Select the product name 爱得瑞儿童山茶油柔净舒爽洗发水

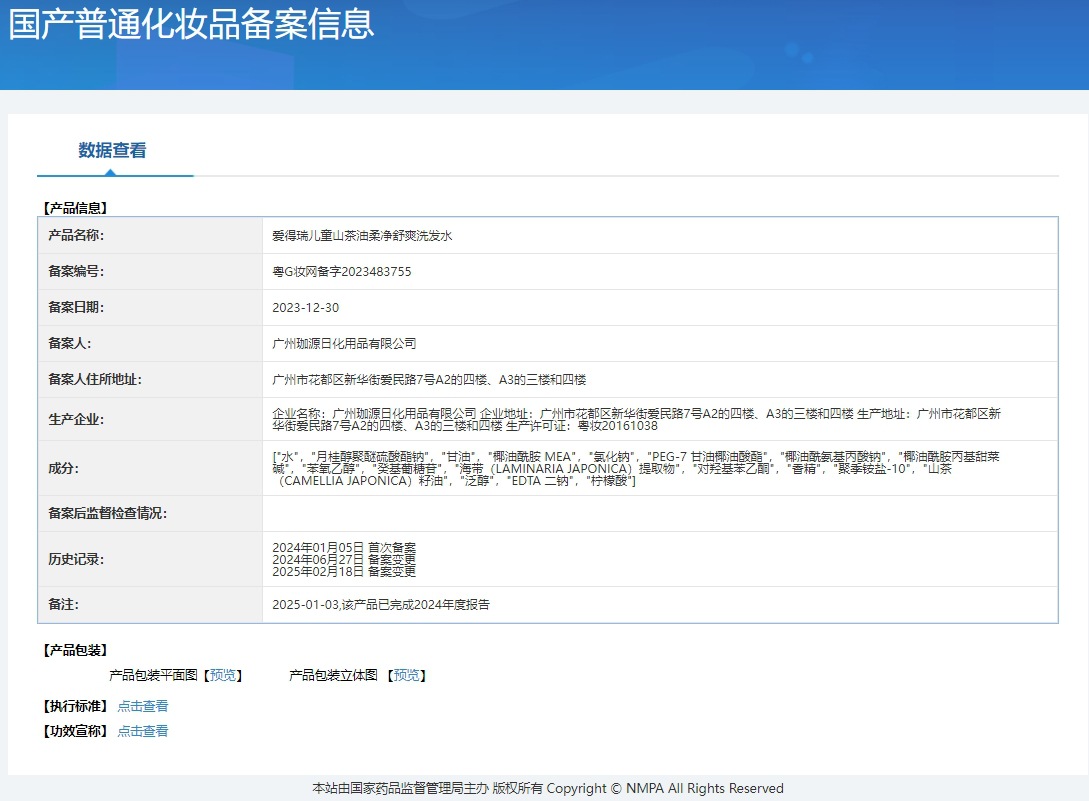[x=363, y=236]
